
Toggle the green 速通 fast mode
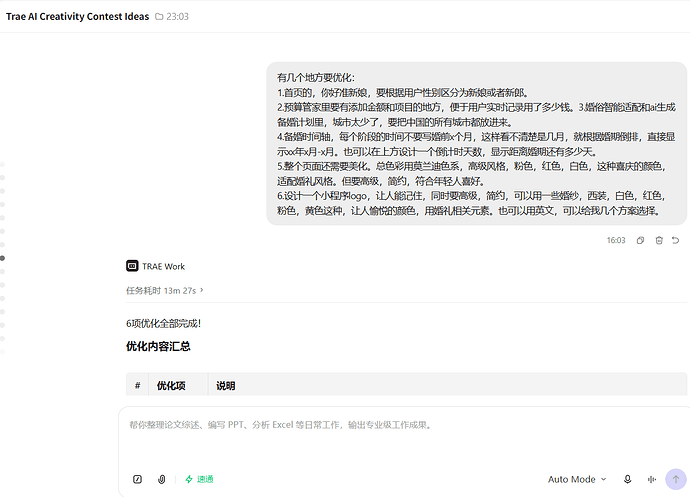coord(199,479)
